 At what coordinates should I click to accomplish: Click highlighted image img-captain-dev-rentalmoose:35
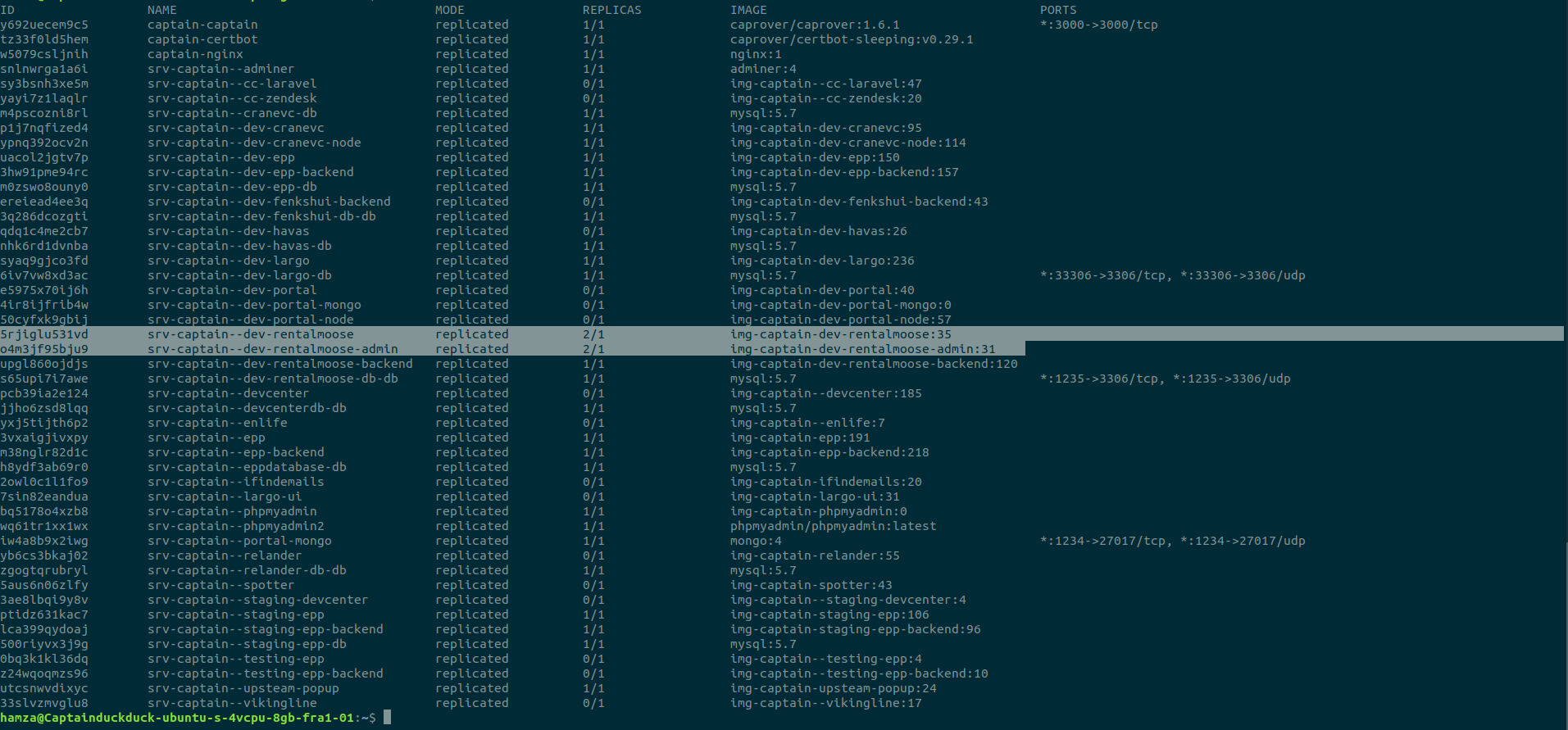point(841,334)
